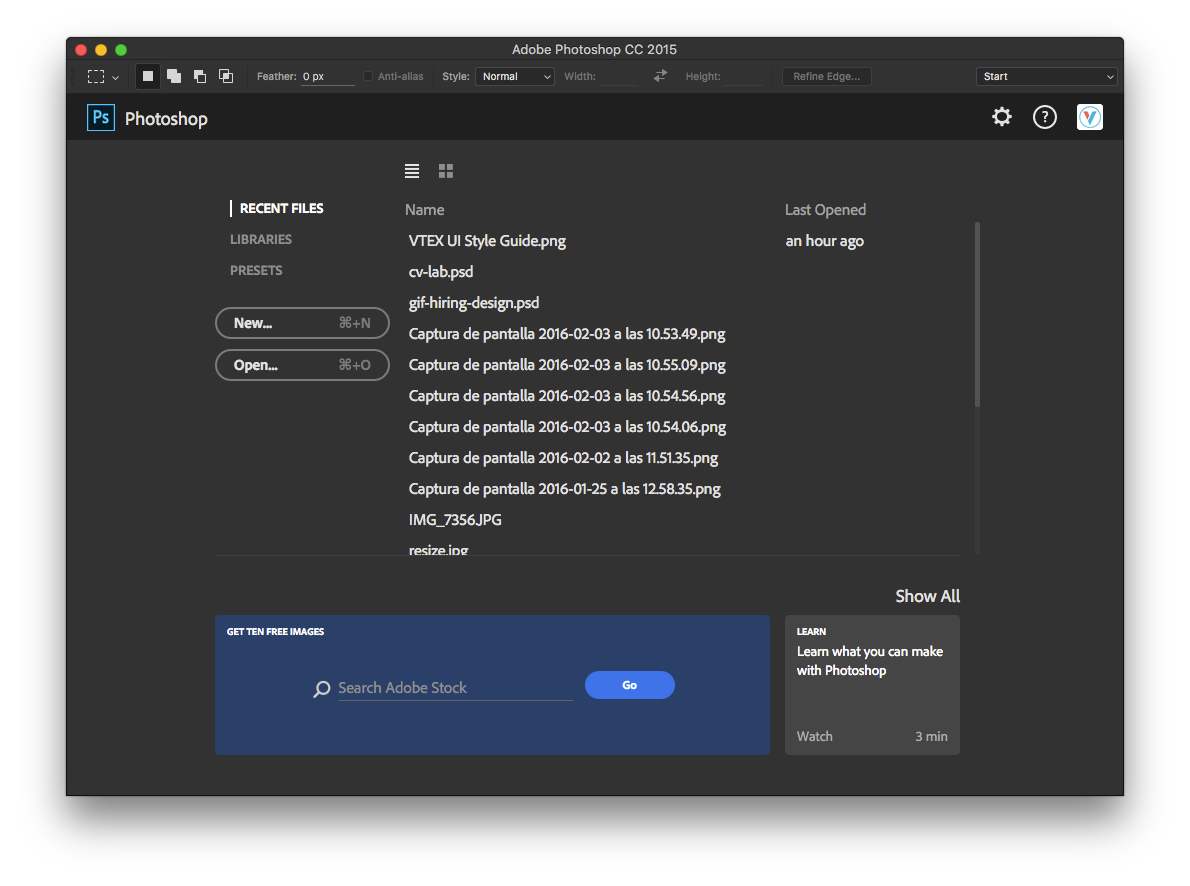
Task: Click the Photoshop Ps logo icon
Action: (x=101, y=118)
